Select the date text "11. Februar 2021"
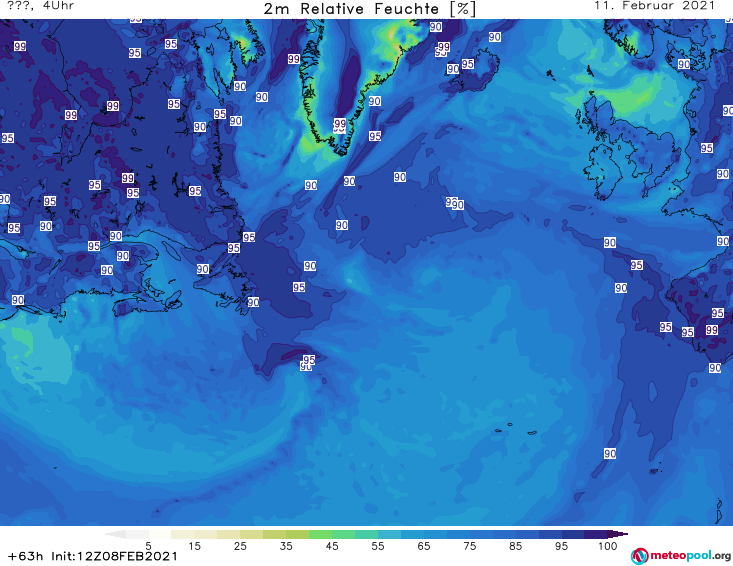This screenshot has height=566, width=733. point(654,6)
